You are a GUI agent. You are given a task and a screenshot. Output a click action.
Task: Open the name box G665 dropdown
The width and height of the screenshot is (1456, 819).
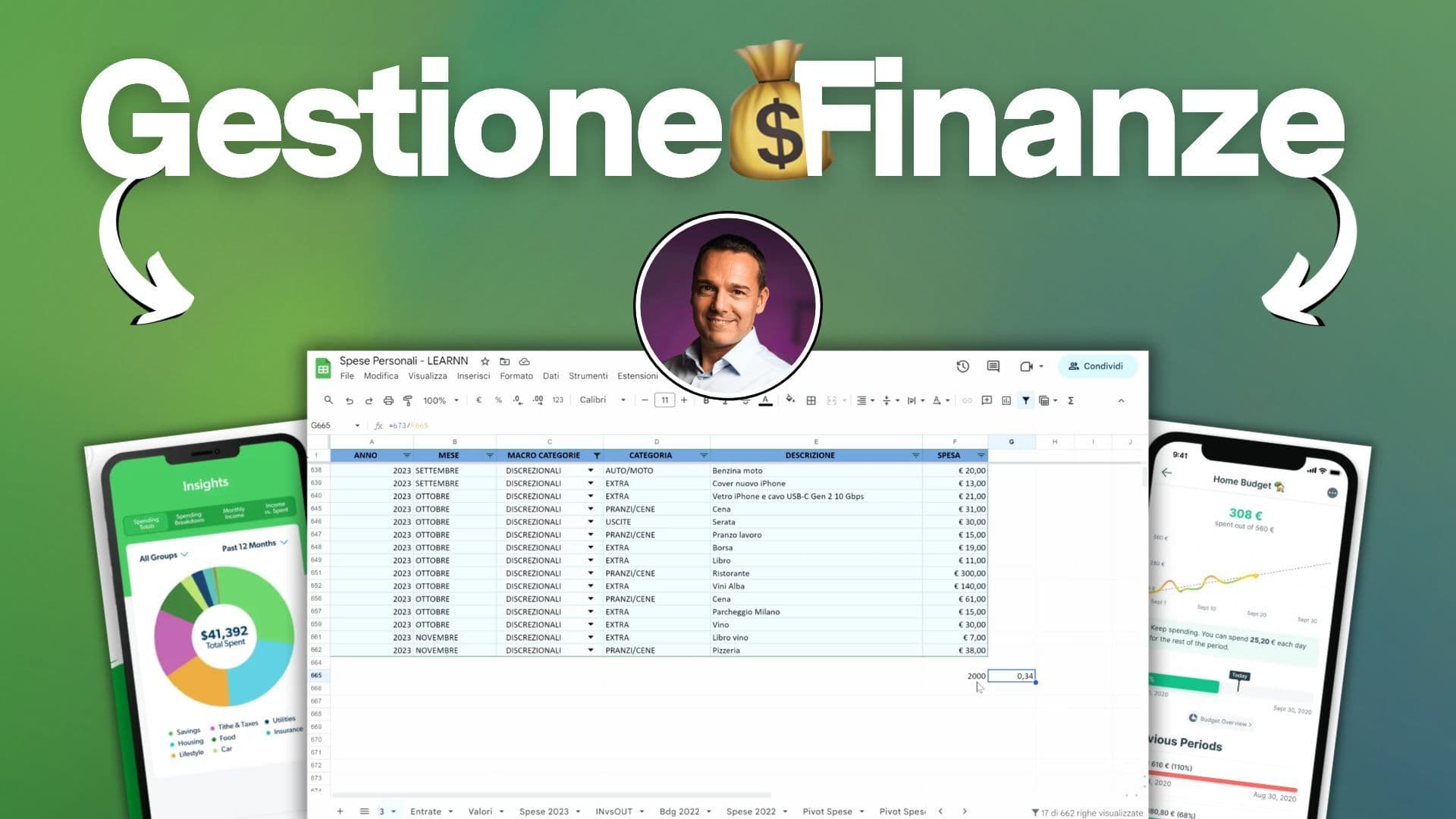(357, 425)
